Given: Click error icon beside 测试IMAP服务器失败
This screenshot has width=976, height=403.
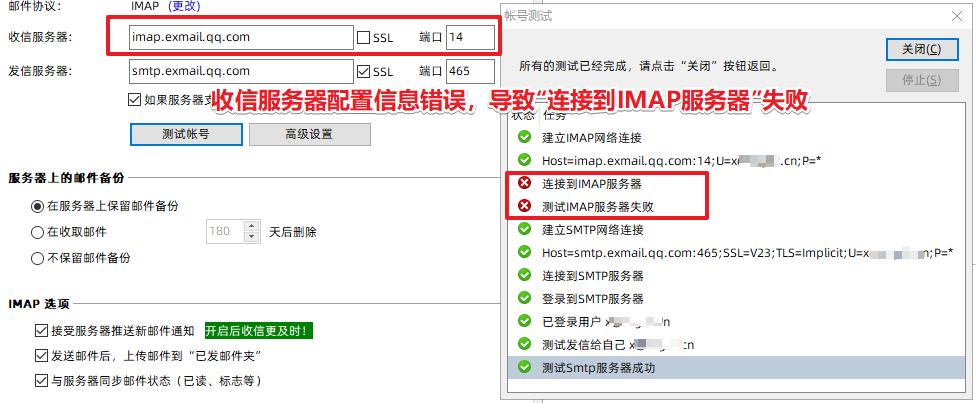Looking at the screenshot, I should (525, 206).
